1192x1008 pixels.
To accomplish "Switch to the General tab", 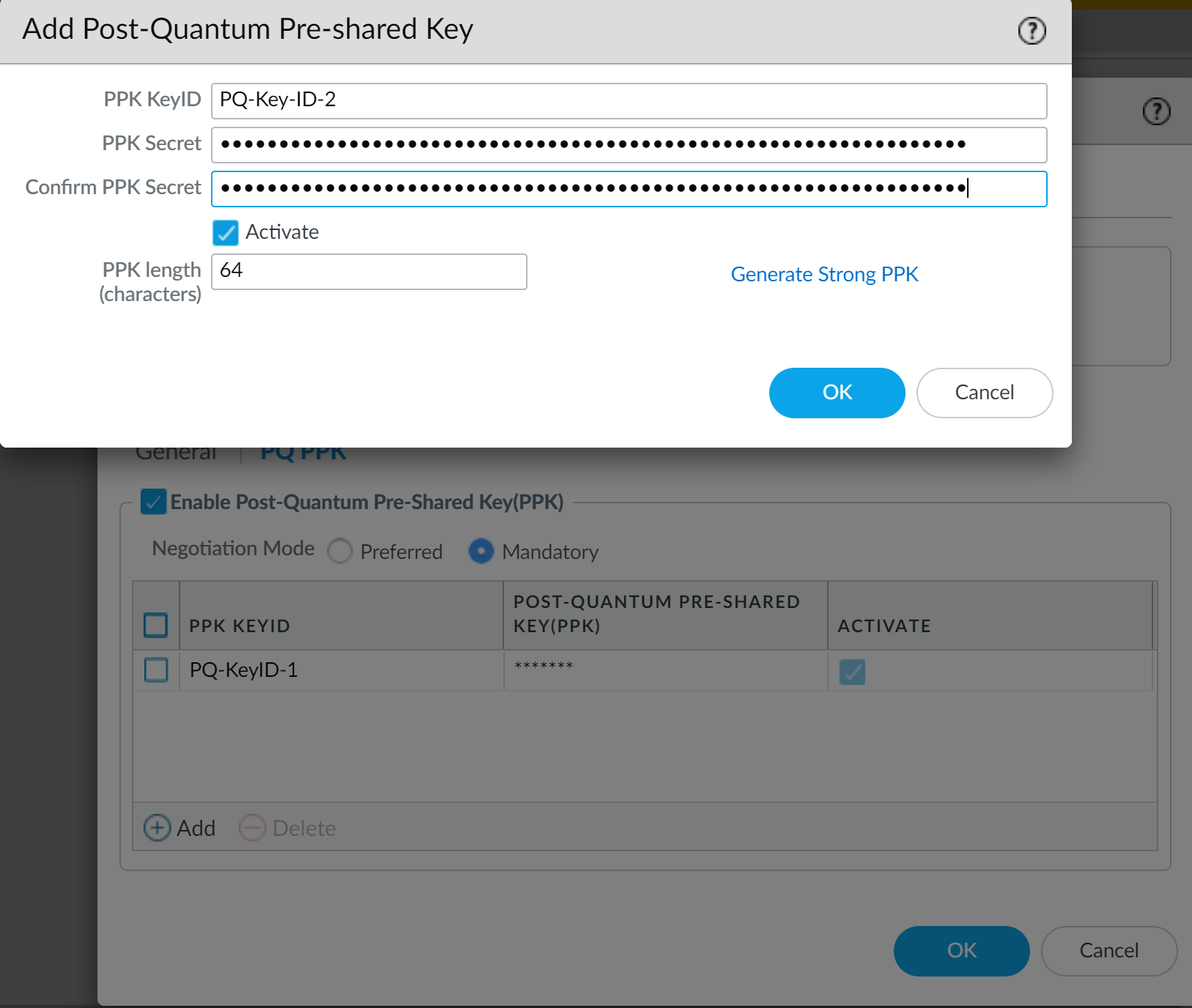I will click(176, 454).
